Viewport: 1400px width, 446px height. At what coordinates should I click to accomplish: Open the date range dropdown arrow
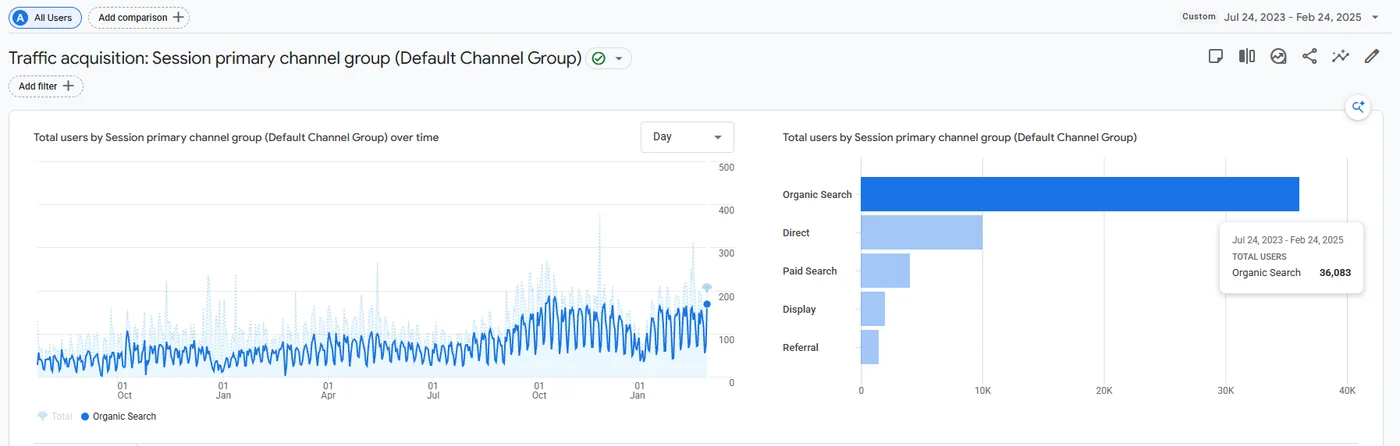point(1375,17)
